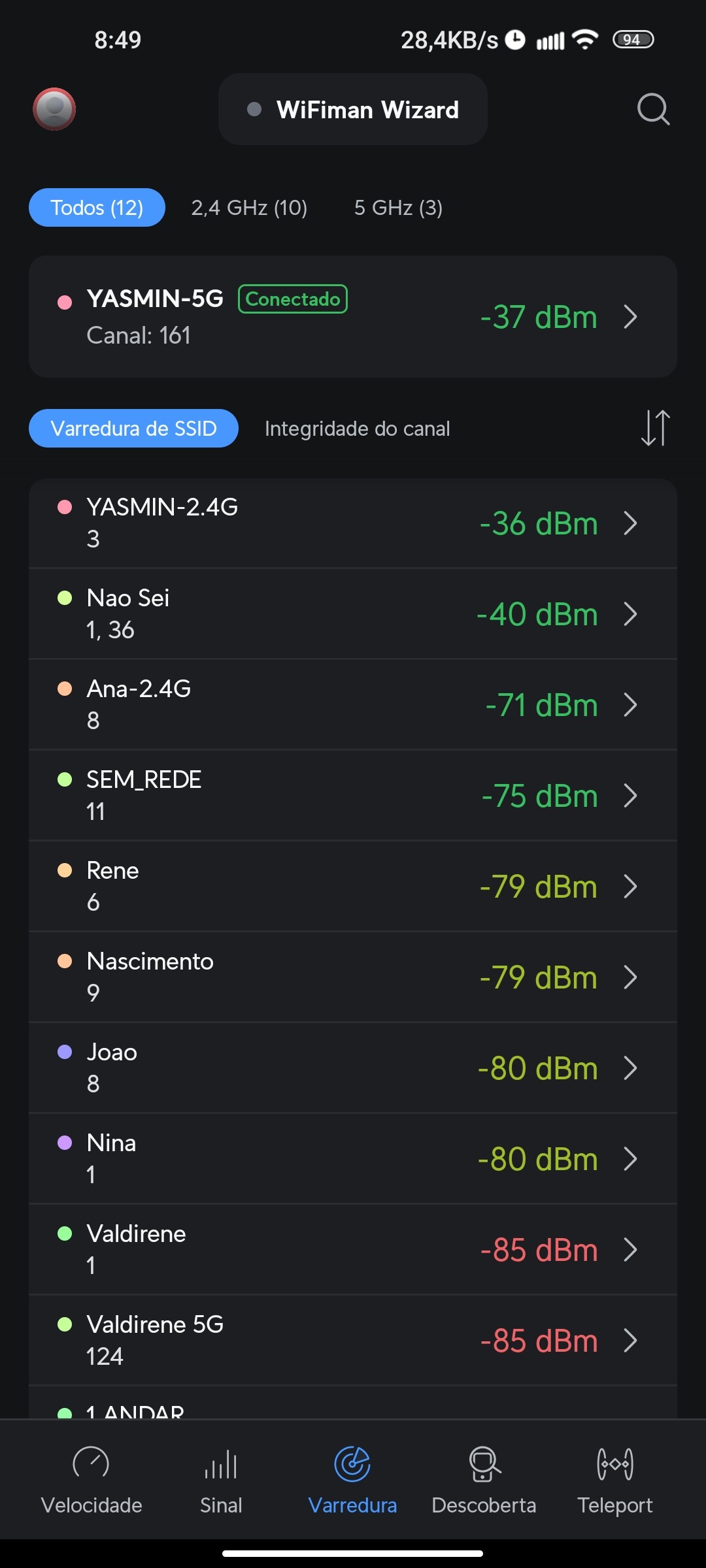
Task: Expand the Nao Sei network chevron
Action: point(630,614)
